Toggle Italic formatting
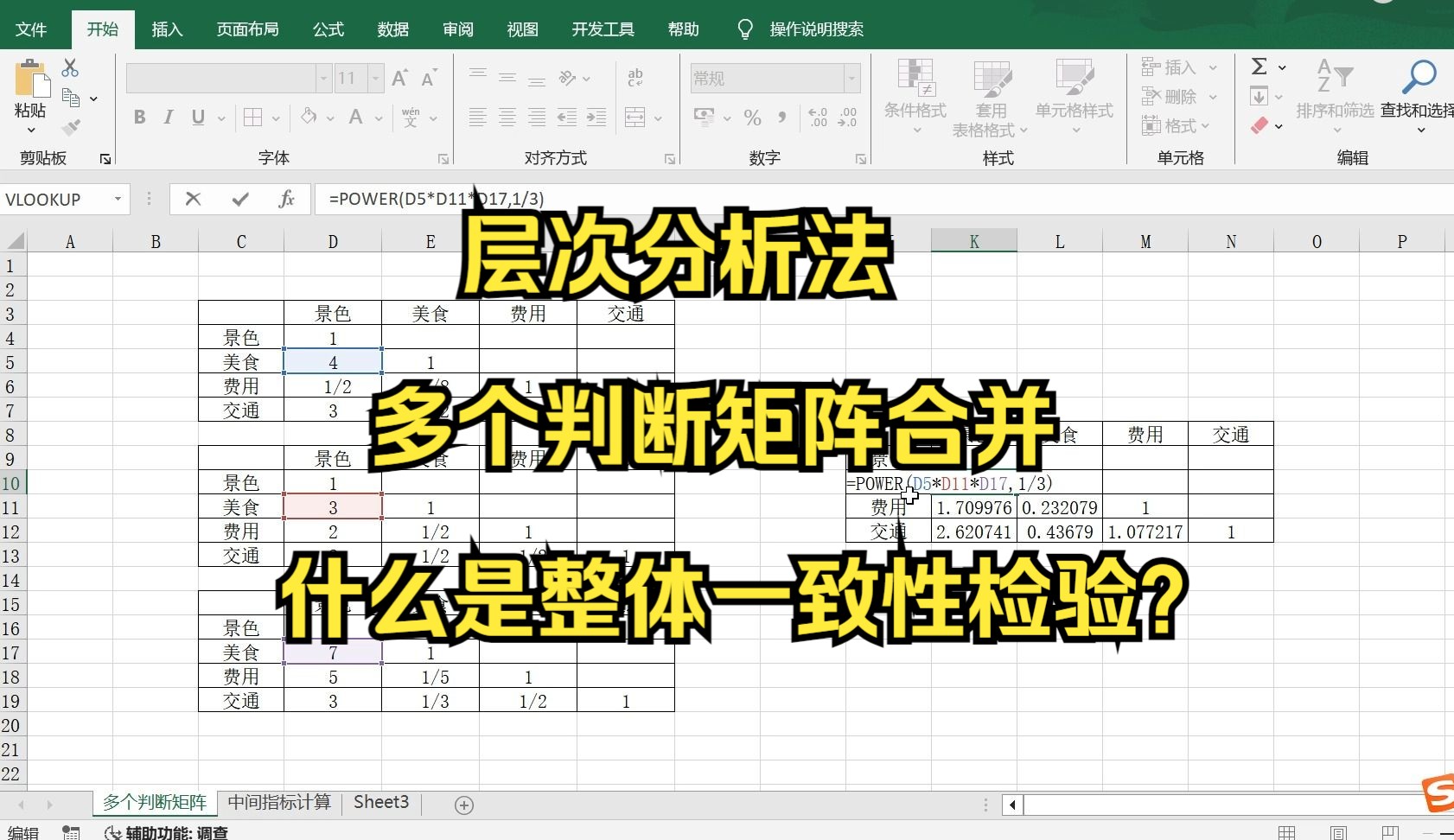1454x840 pixels. click(x=169, y=118)
